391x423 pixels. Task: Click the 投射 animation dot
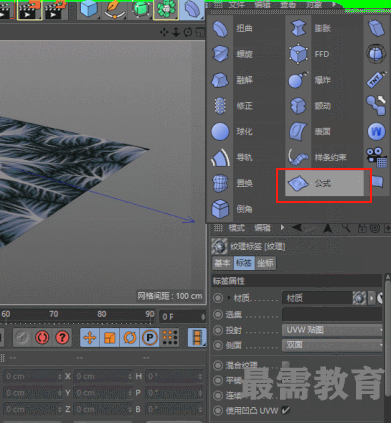218,330
